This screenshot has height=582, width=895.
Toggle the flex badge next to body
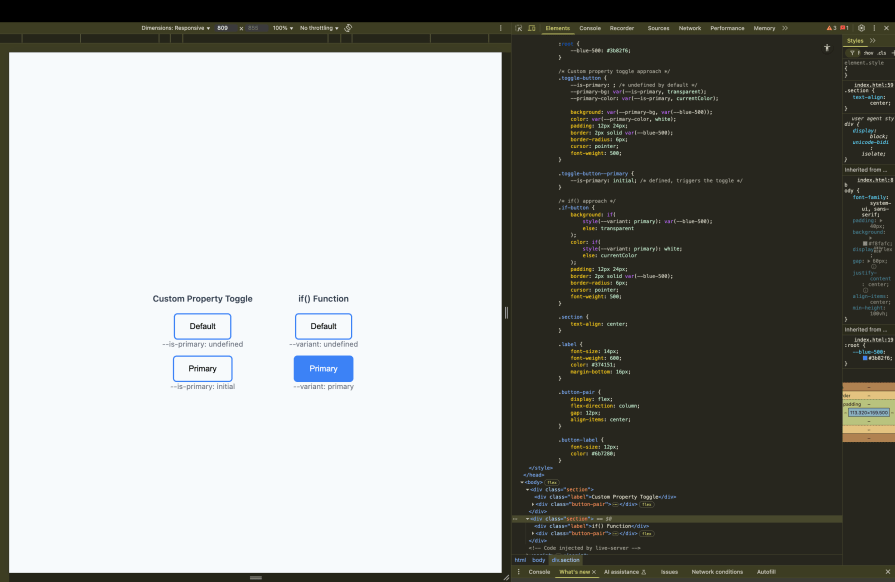[x=551, y=483]
